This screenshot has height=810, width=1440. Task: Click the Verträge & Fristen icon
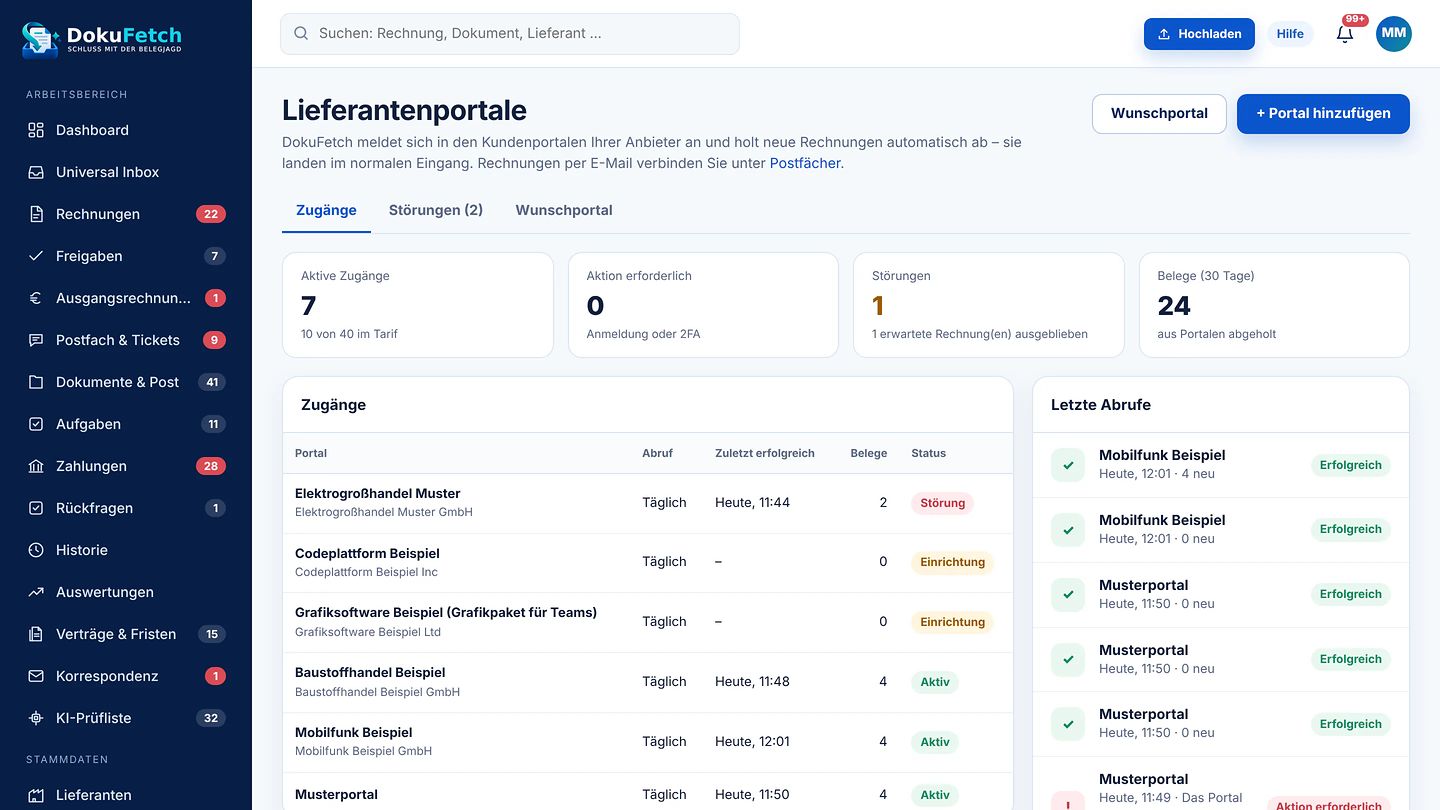(x=36, y=634)
